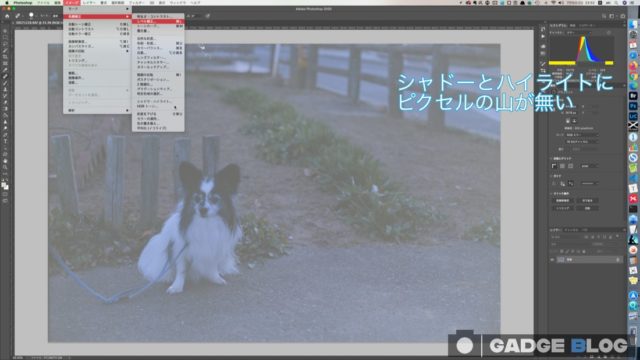Select the Move tool in the toolbar
The height and width of the screenshot is (360, 640).
pos(5,31)
